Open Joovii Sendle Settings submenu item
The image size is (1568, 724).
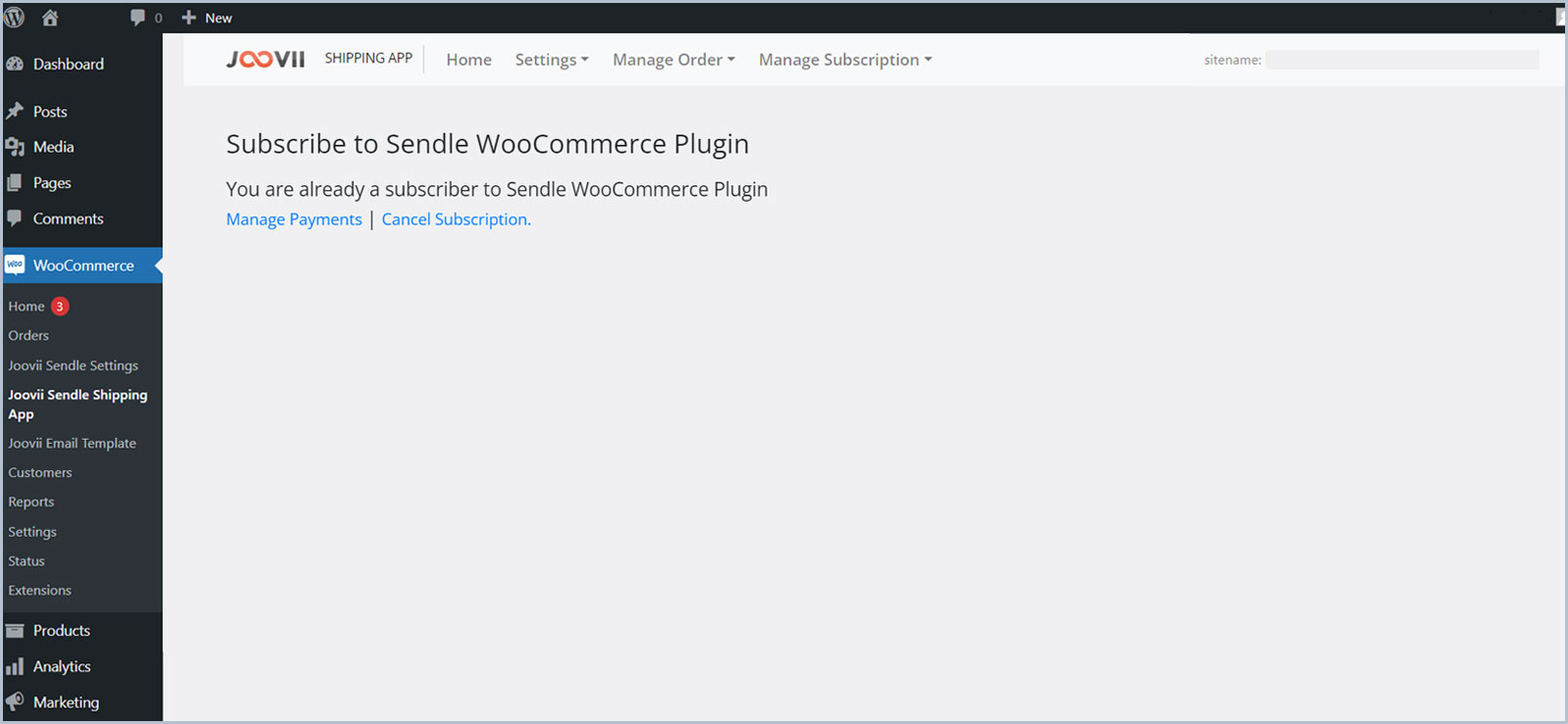tap(73, 365)
